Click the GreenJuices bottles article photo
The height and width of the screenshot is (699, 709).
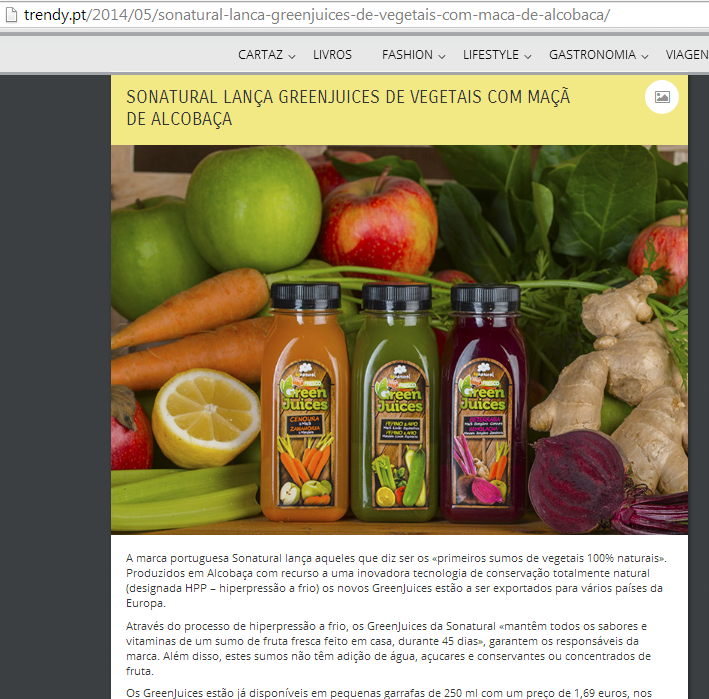tap(399, 340)
